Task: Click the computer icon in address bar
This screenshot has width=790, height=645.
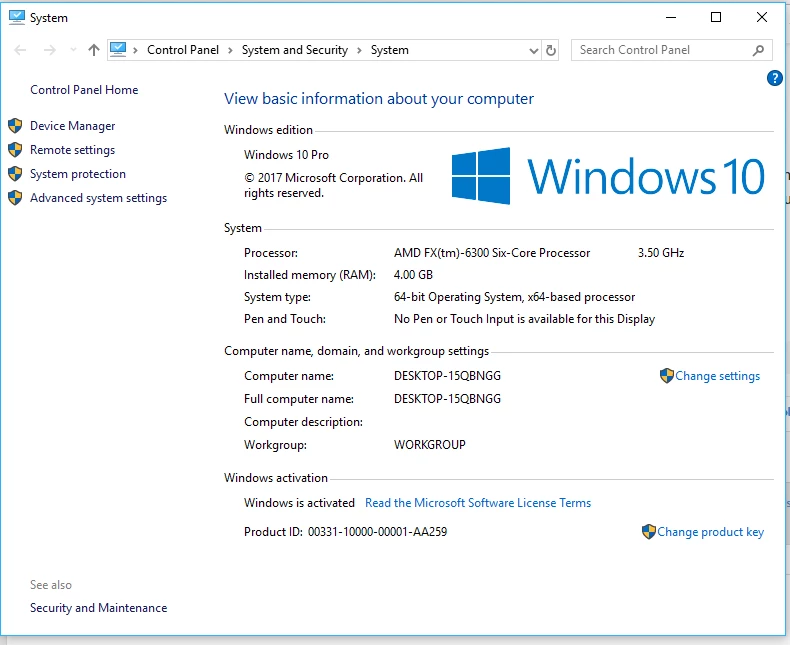Action: 118,50
